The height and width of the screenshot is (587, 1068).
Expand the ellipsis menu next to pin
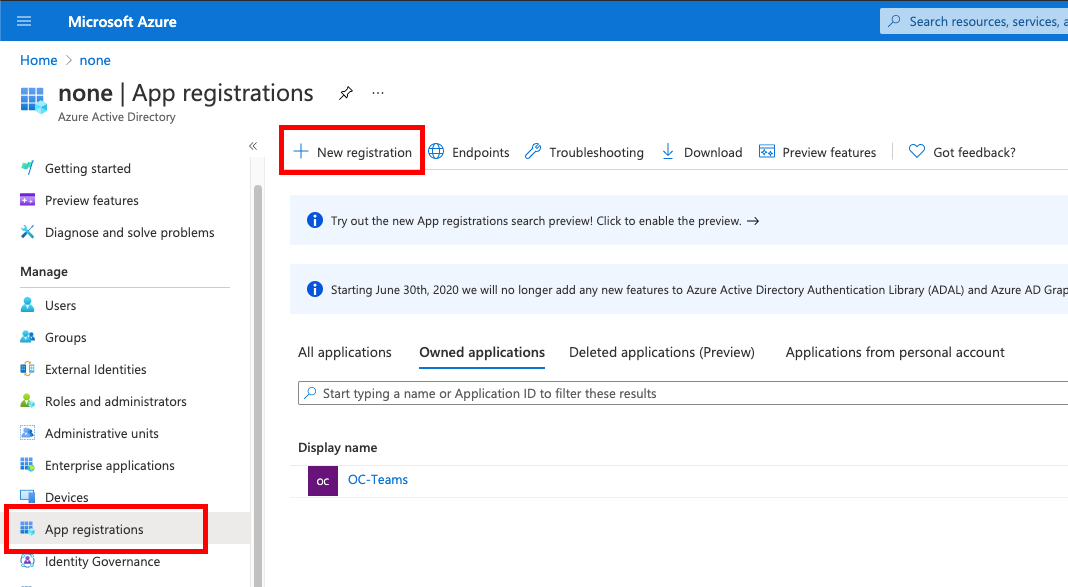377,92
